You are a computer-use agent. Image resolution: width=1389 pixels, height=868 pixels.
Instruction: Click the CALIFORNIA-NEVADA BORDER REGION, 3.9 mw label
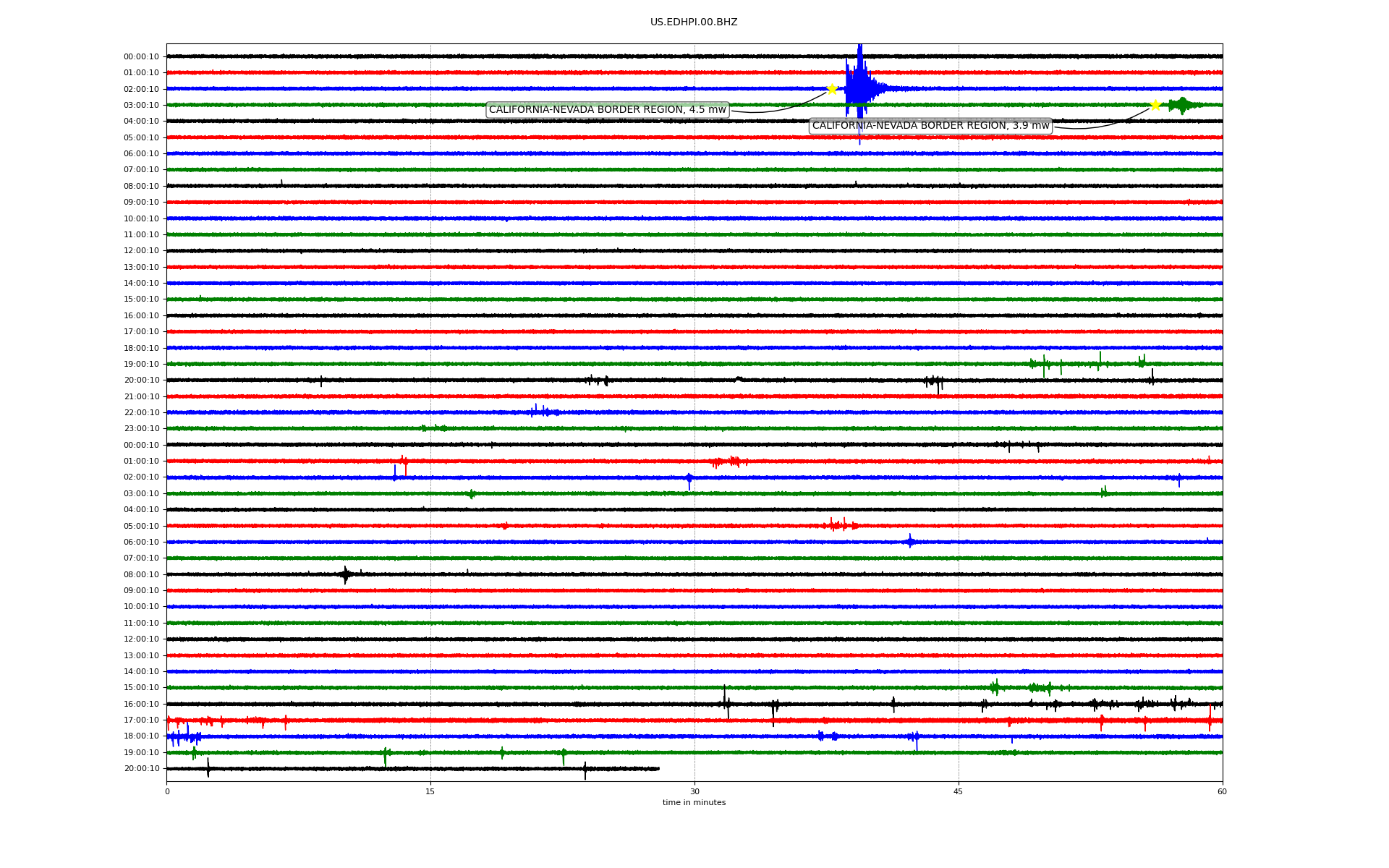tap(930, 126)
